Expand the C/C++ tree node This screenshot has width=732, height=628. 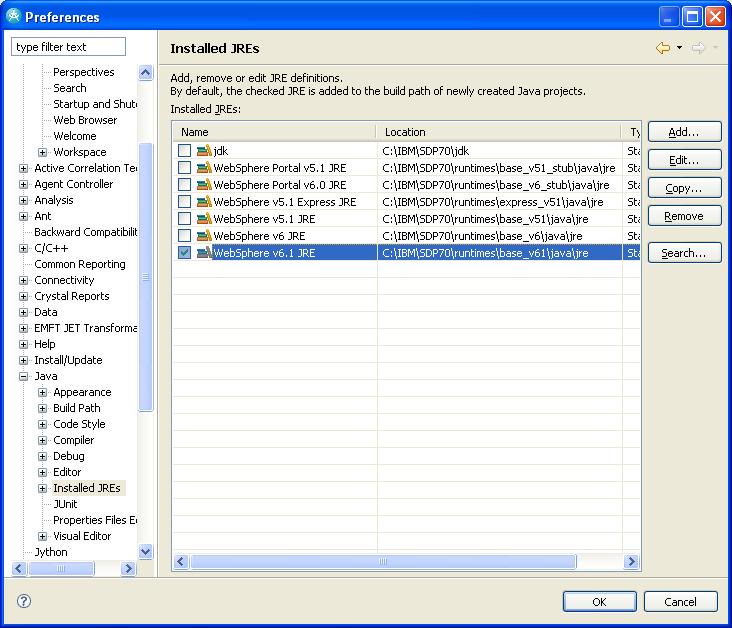tap(23, 248)
